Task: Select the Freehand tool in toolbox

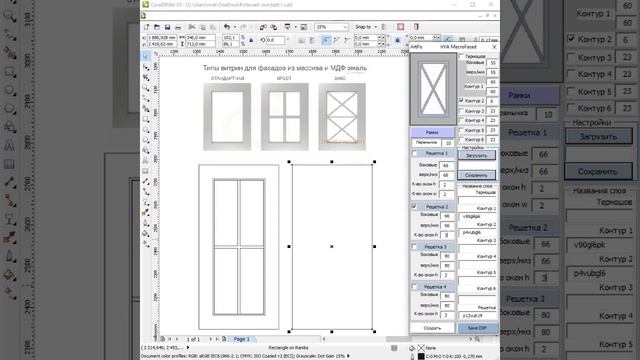Action: 146,98
